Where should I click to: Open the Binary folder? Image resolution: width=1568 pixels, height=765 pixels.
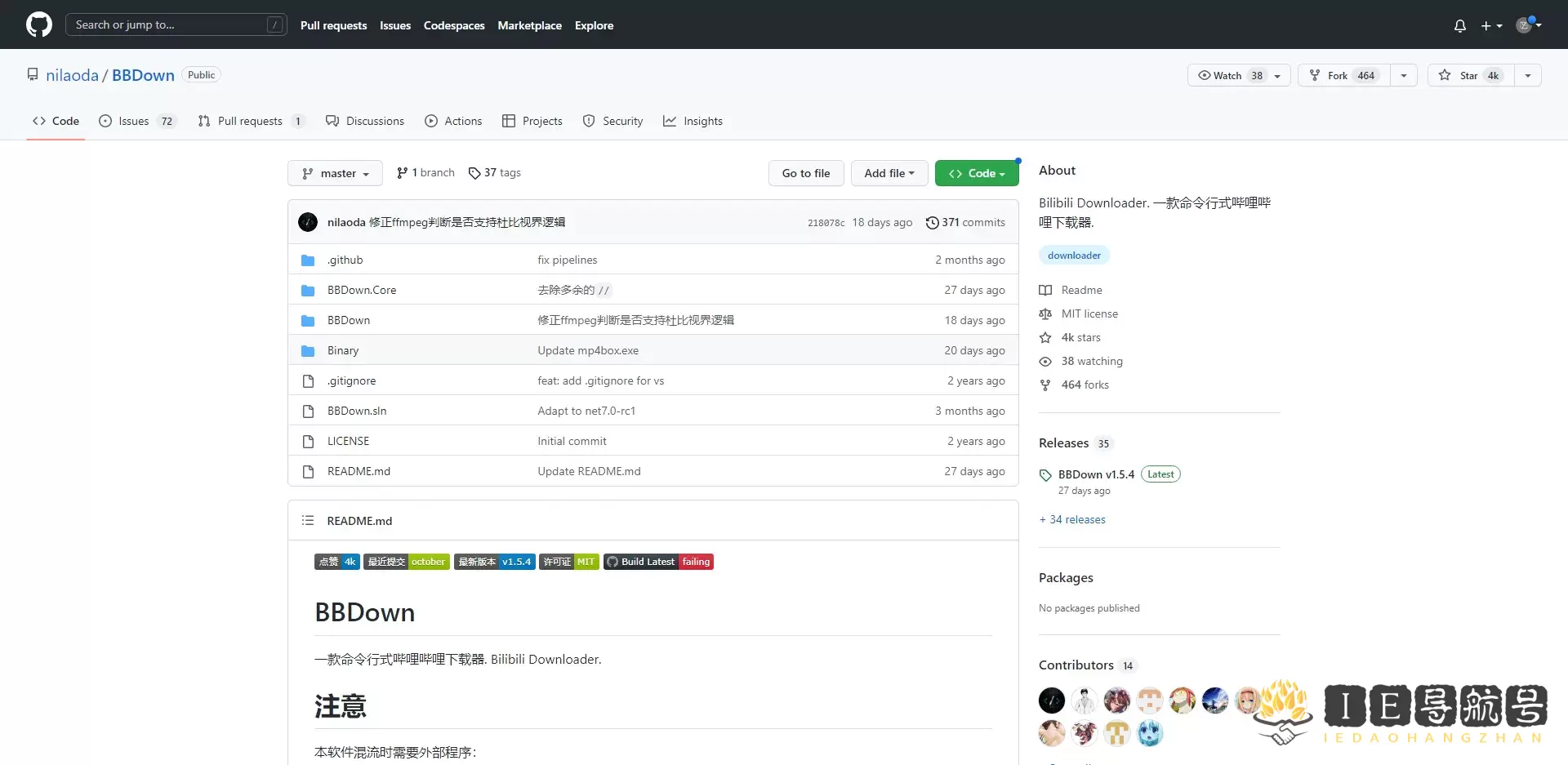343,350
